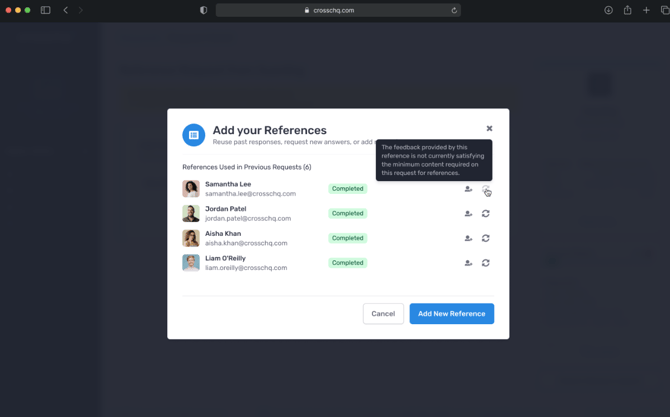Click the reuse icon for Samantha Lee
670x417 pixels.
tap(468, 189)
